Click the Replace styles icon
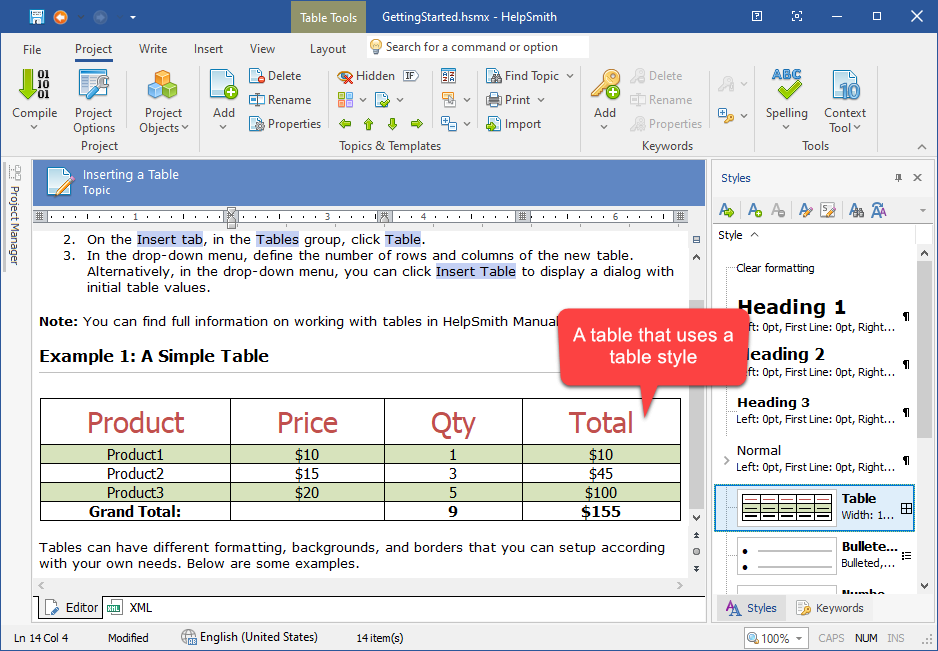The height and width of the screenshot is (651, 938). click(x=879, y=210)
